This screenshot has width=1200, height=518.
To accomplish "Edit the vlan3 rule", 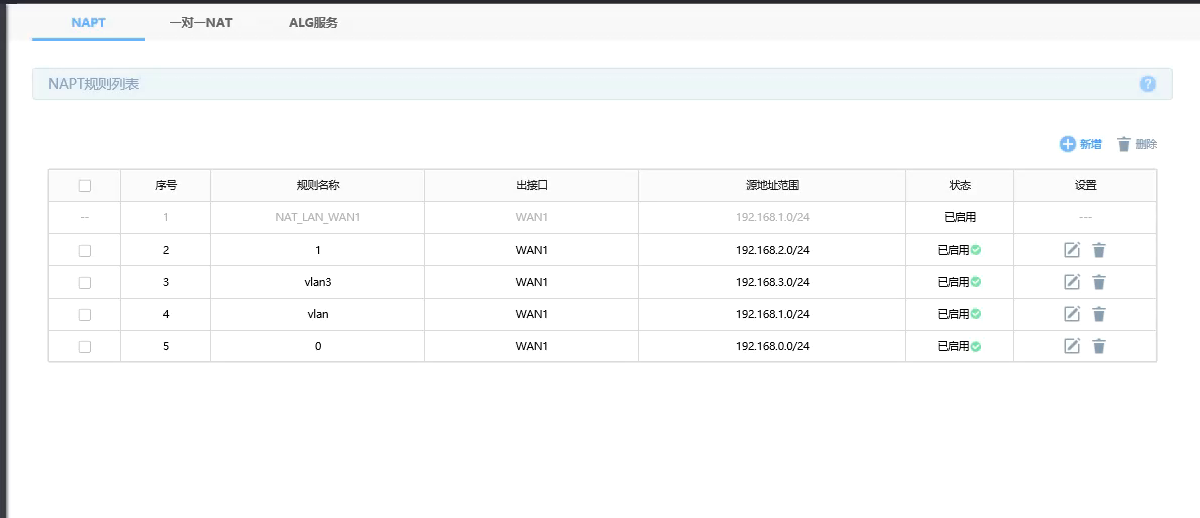I will (x=1072, y=282).
